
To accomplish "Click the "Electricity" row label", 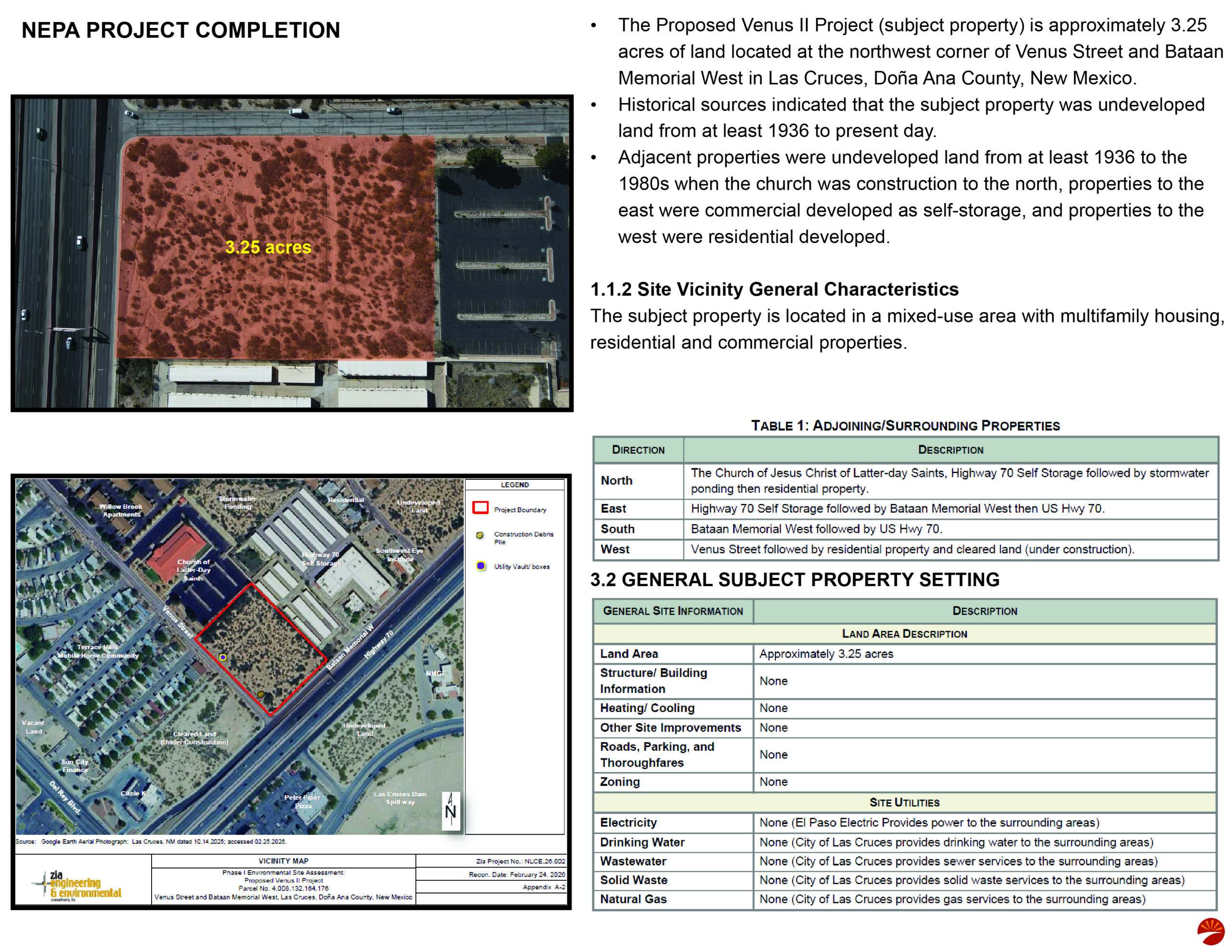I will tap(628, 822).
